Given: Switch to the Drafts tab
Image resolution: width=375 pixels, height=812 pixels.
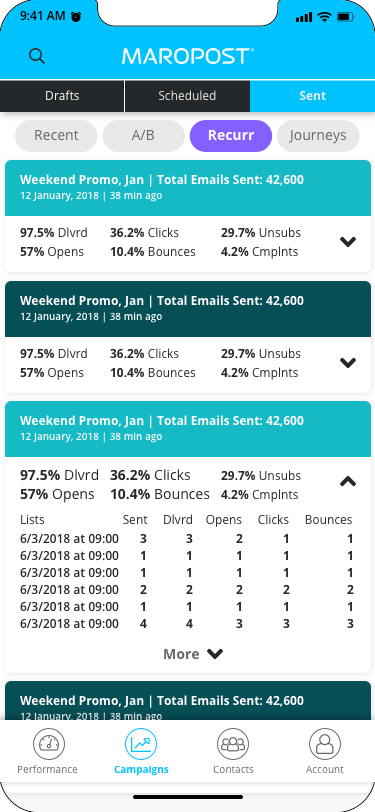Looking at the screenshot, I should click(x=62, y=96).
